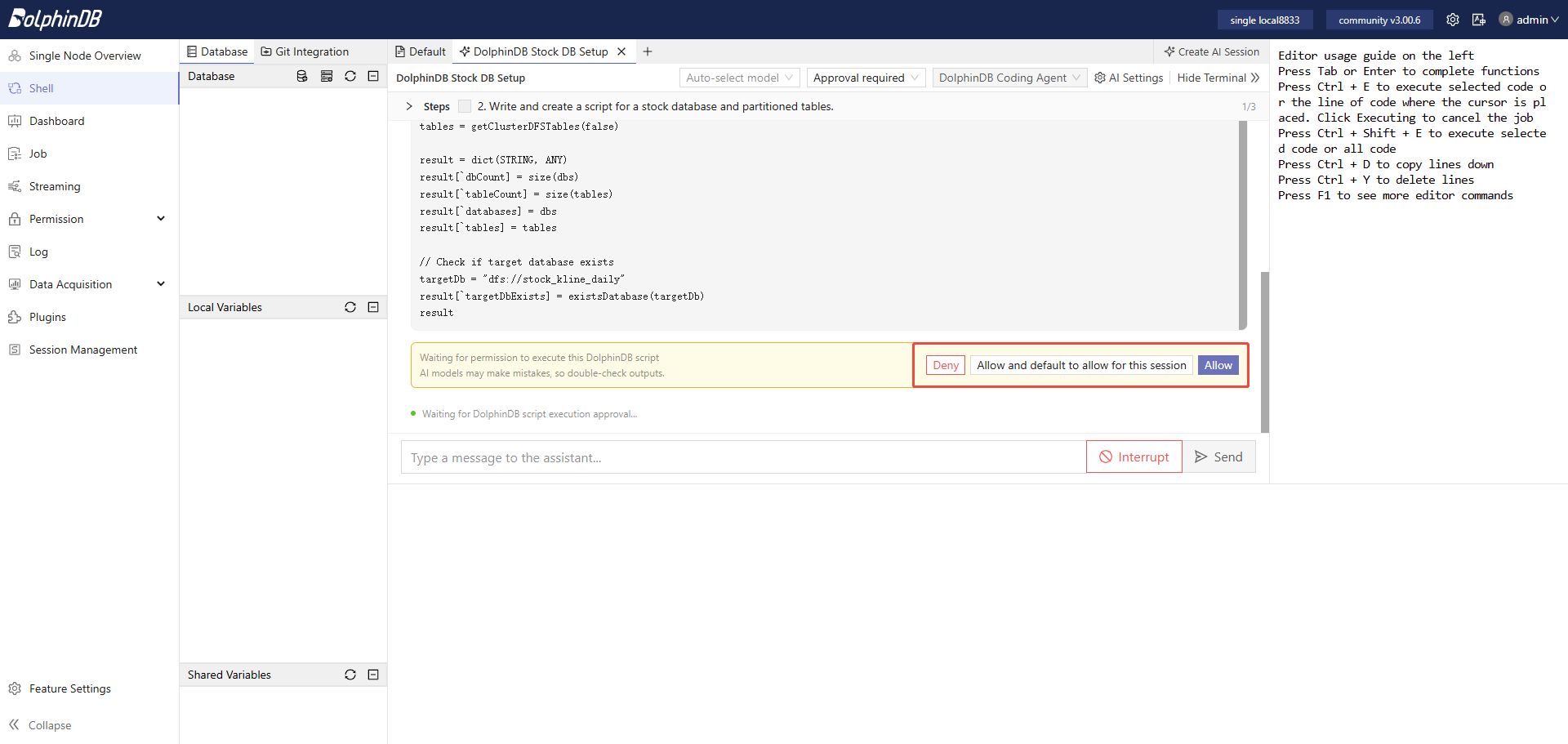Collapse the Database panel with minus icon
The image size is (1568, 744).
(x=373, y=76)
